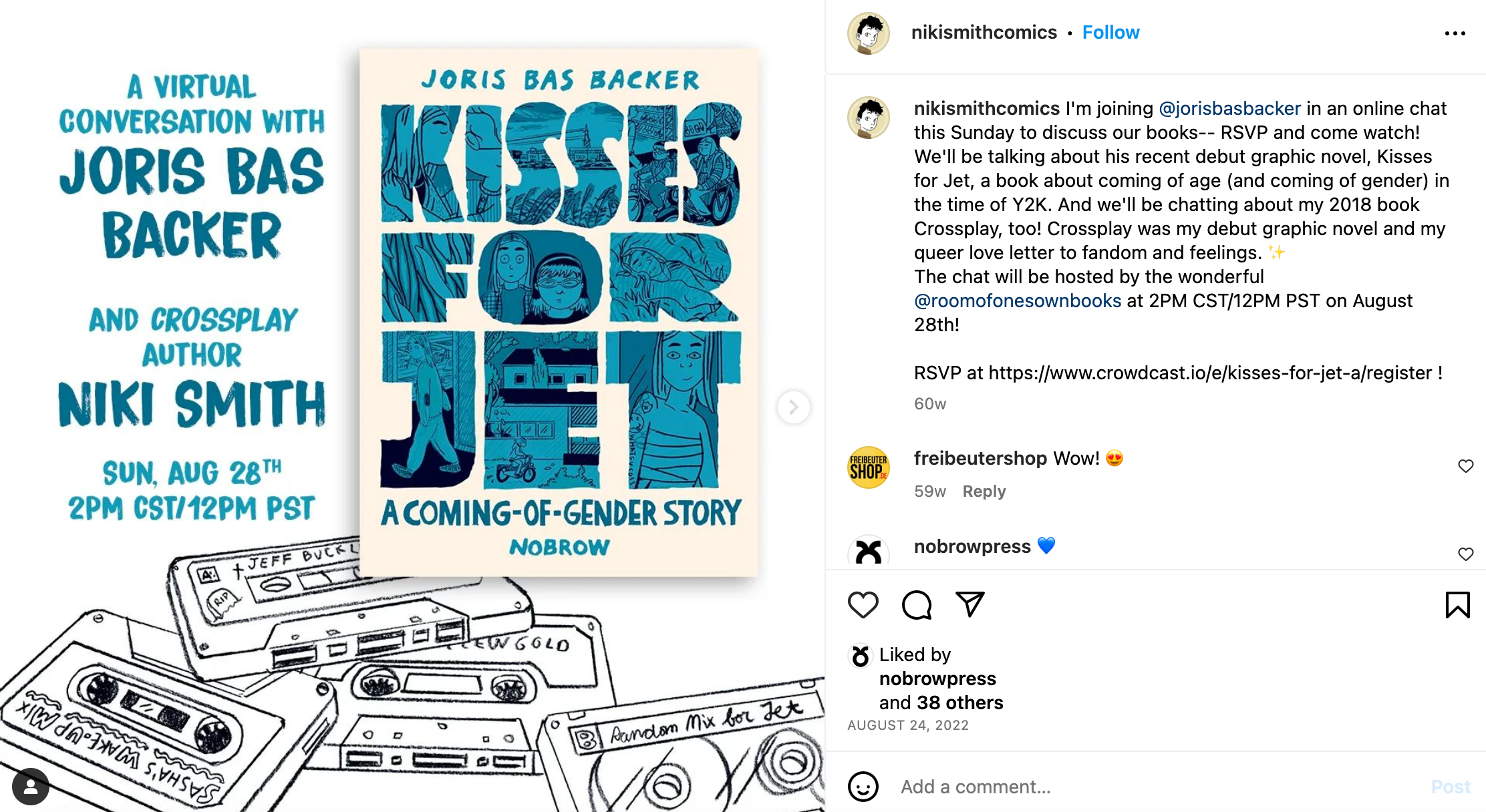This screenshot has height=812, width=1486.
Task: Open emoji picker smiley icon
Action: click(863, 787)
